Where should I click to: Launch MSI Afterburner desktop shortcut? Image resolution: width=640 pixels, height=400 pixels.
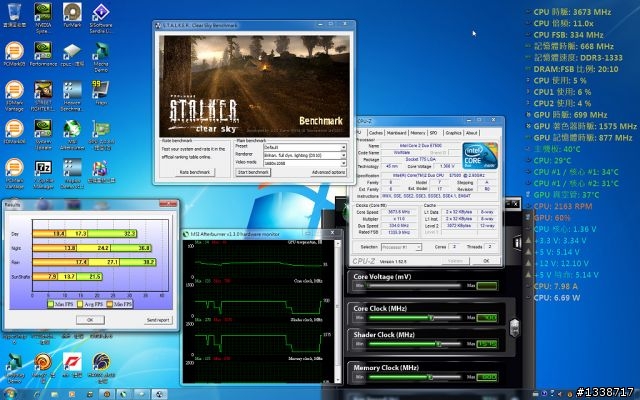tap(72, 134)
